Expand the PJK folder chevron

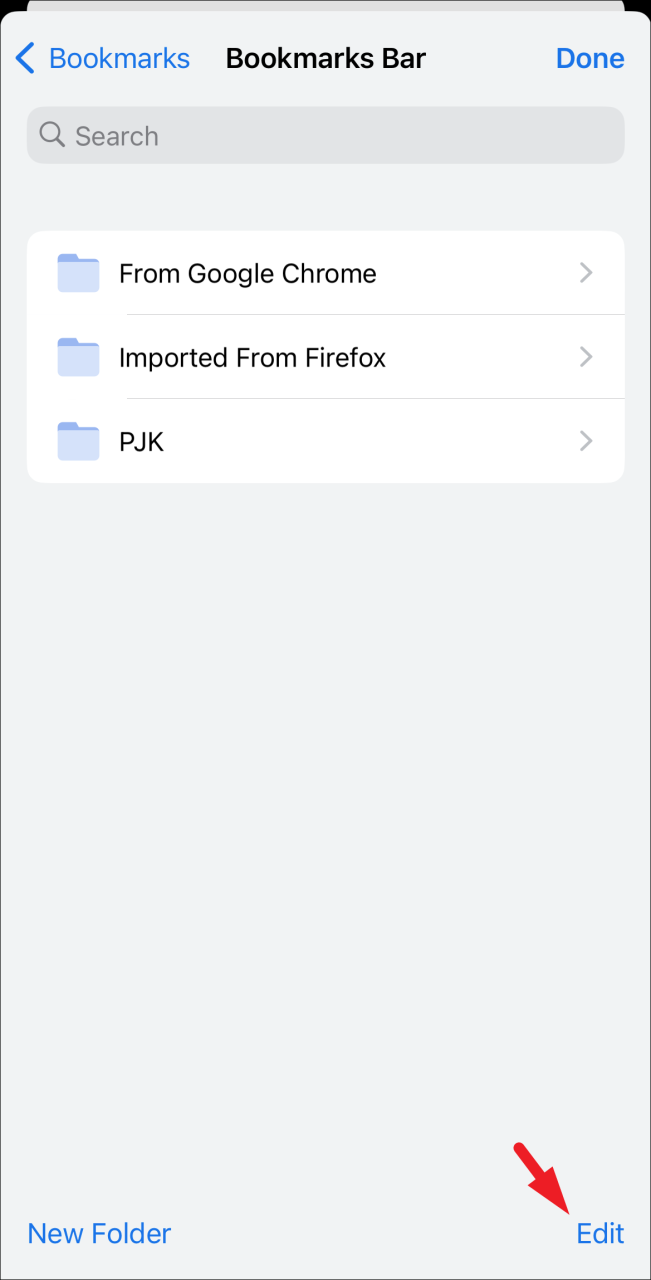pos(587,441)
